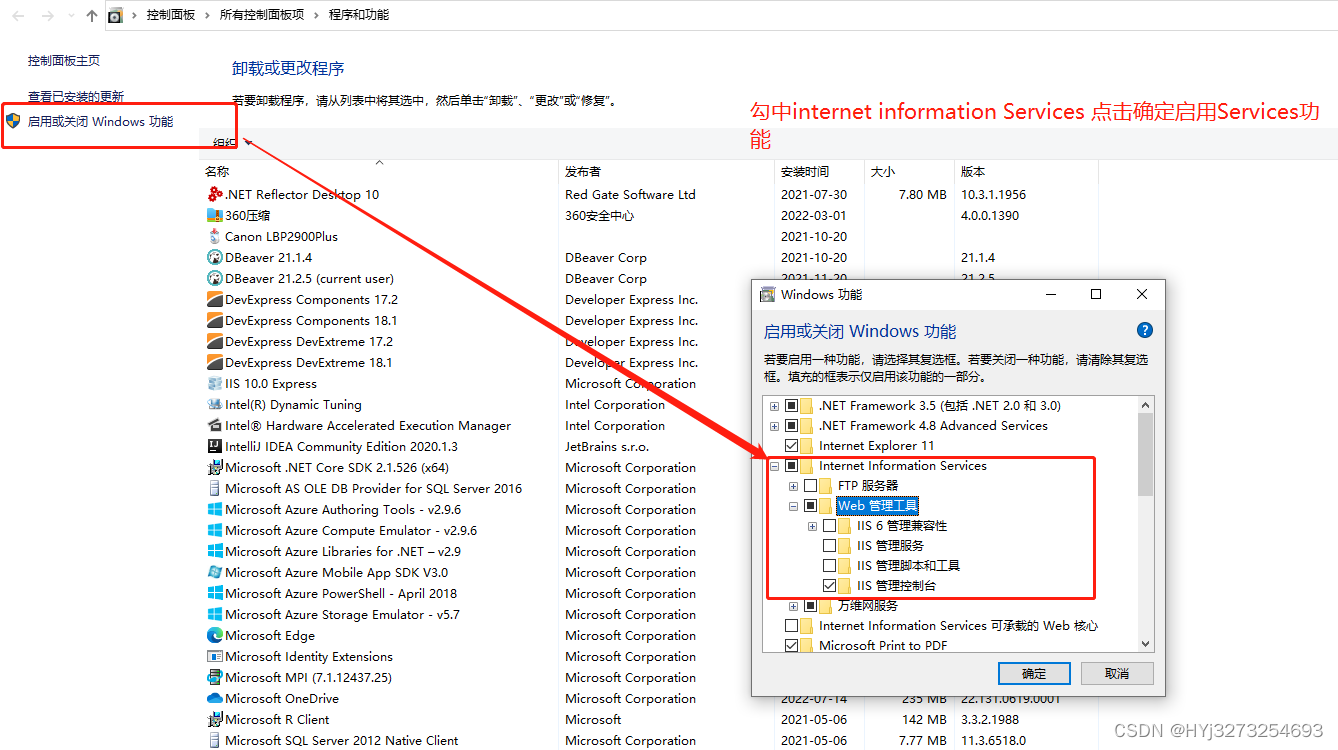The width and height of the screenshot is (1338, 750).
Task: Click the IIS 10.0 Express icon
Action: pyautogui.click(x=215, y=383)
